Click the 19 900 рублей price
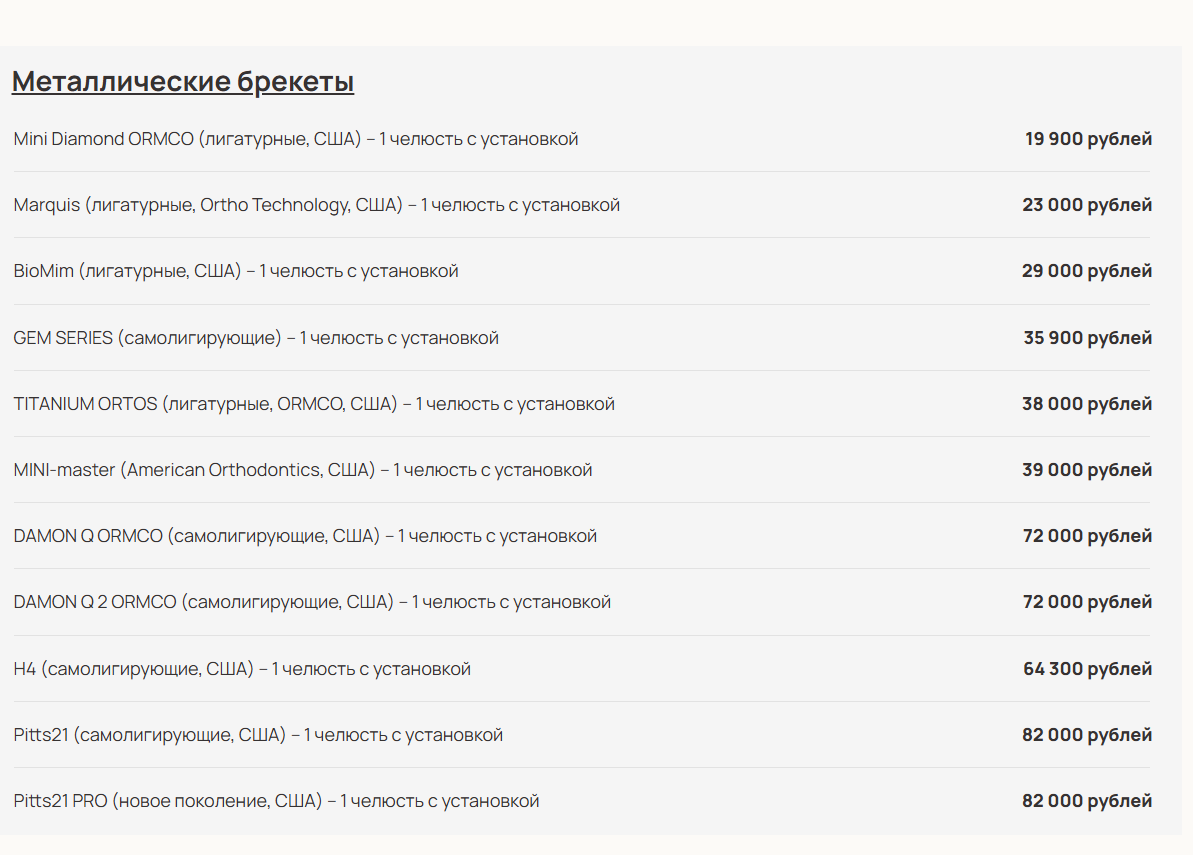The image size is (1193, 855). 1088,139
